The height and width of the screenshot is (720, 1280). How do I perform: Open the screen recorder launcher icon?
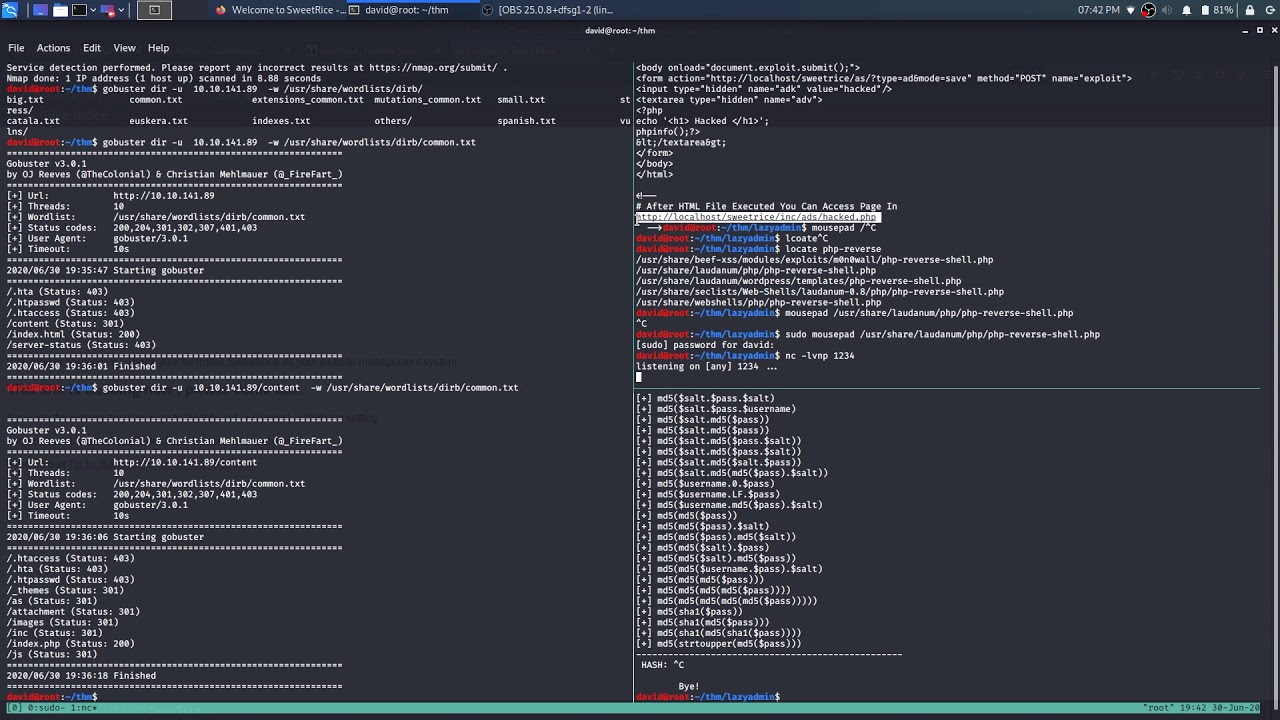[107, 10]
